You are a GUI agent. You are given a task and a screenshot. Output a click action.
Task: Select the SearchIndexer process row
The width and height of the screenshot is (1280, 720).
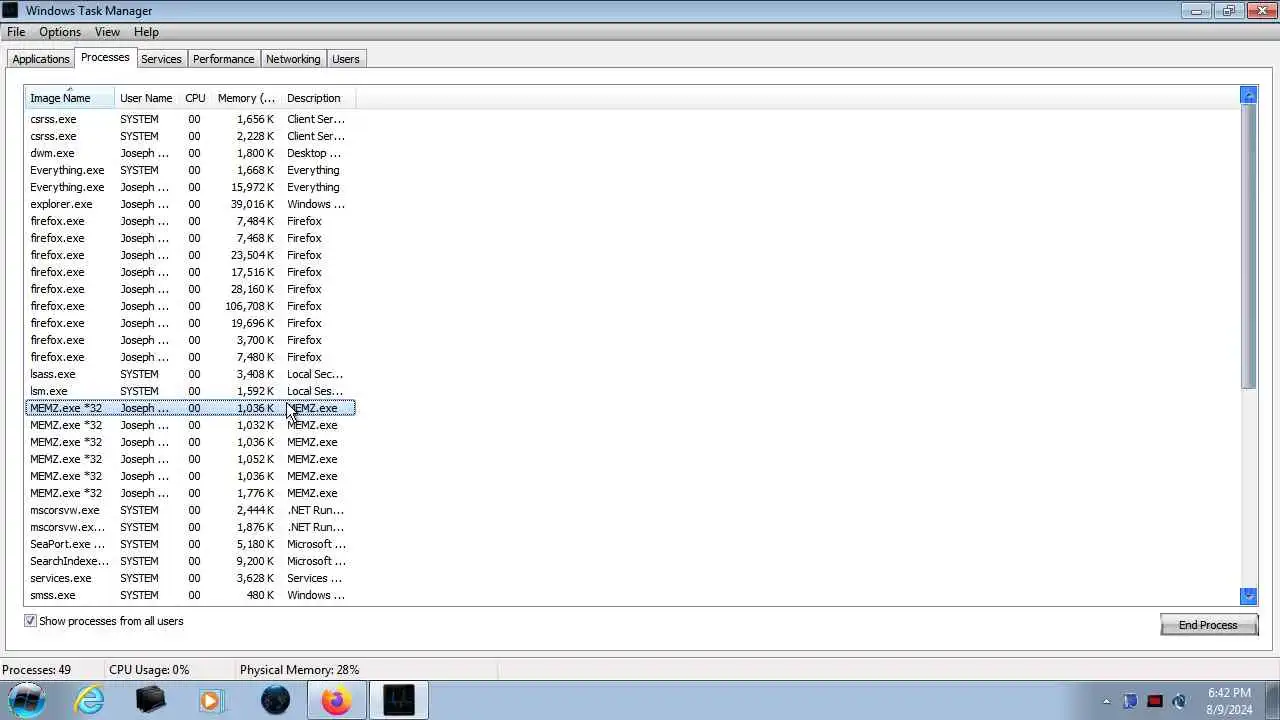click(190, 561)
